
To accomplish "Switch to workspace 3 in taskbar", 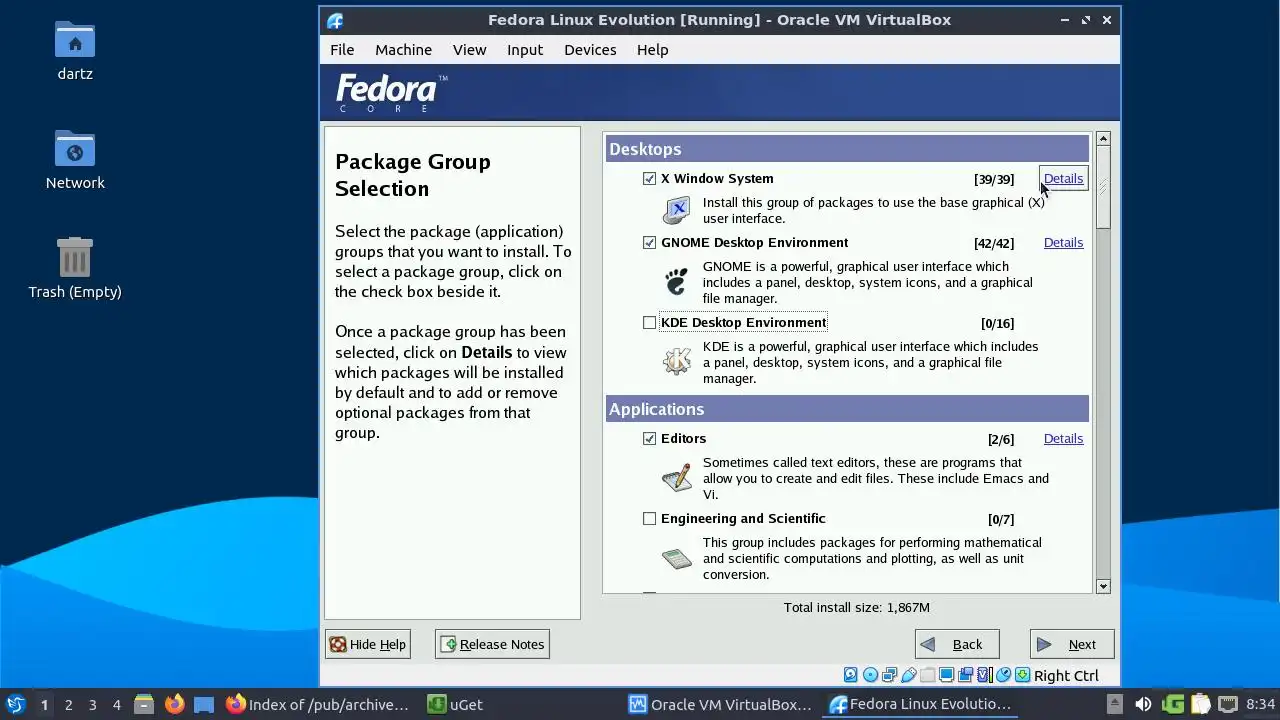I will click(x=92, y=704).
